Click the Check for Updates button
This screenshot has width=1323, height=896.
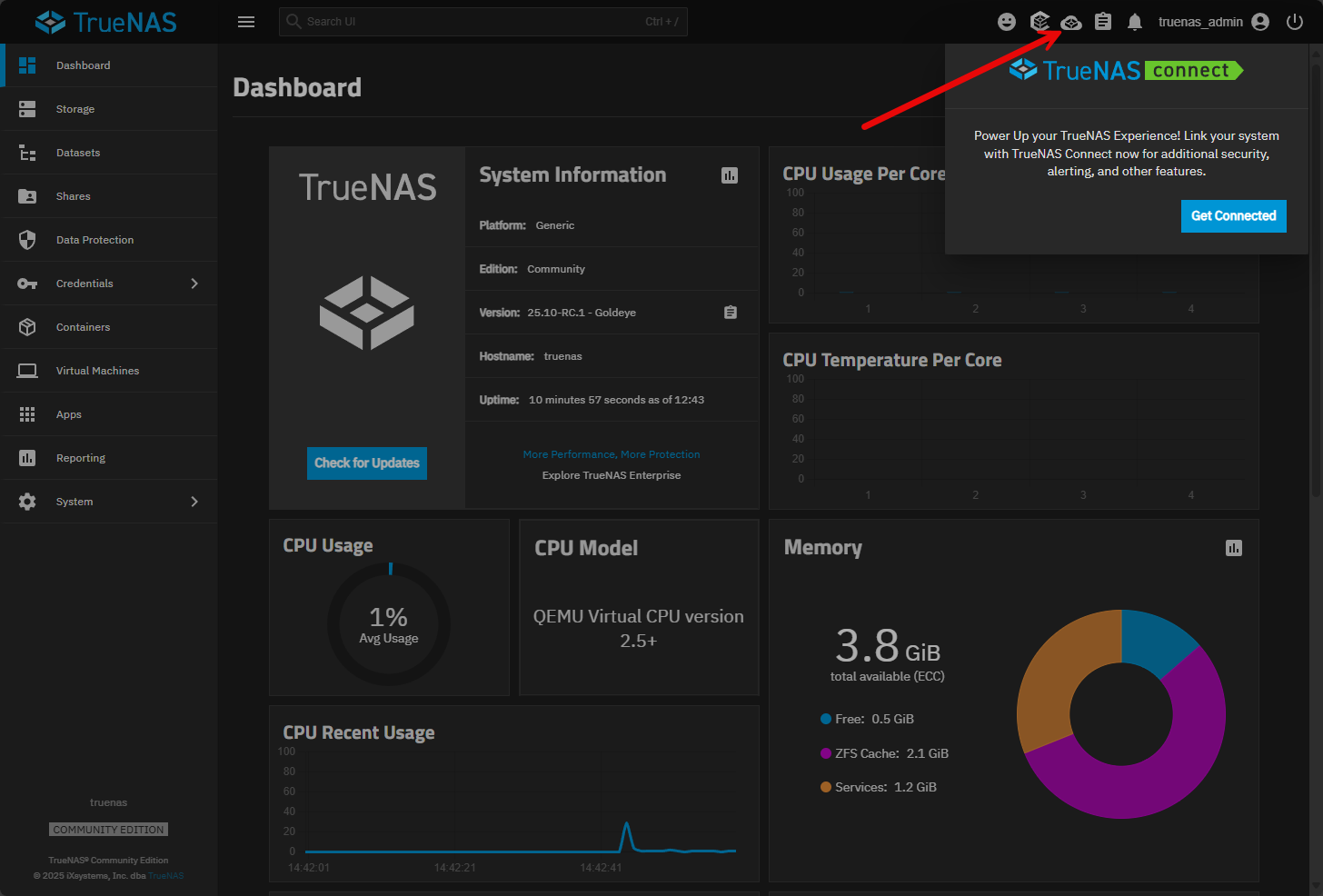point(367,463)
